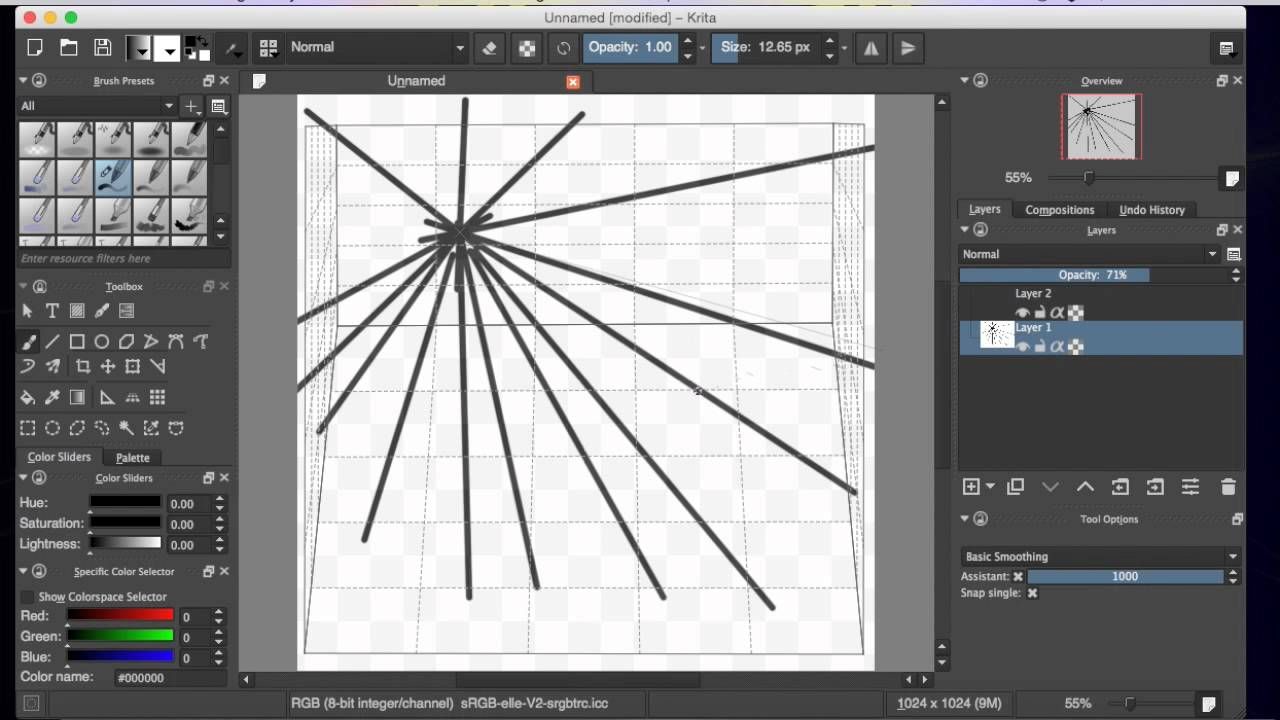Screen dimensions: 1280x720
Task: Switch to the Undo History tab
Action: (1151, 209)
